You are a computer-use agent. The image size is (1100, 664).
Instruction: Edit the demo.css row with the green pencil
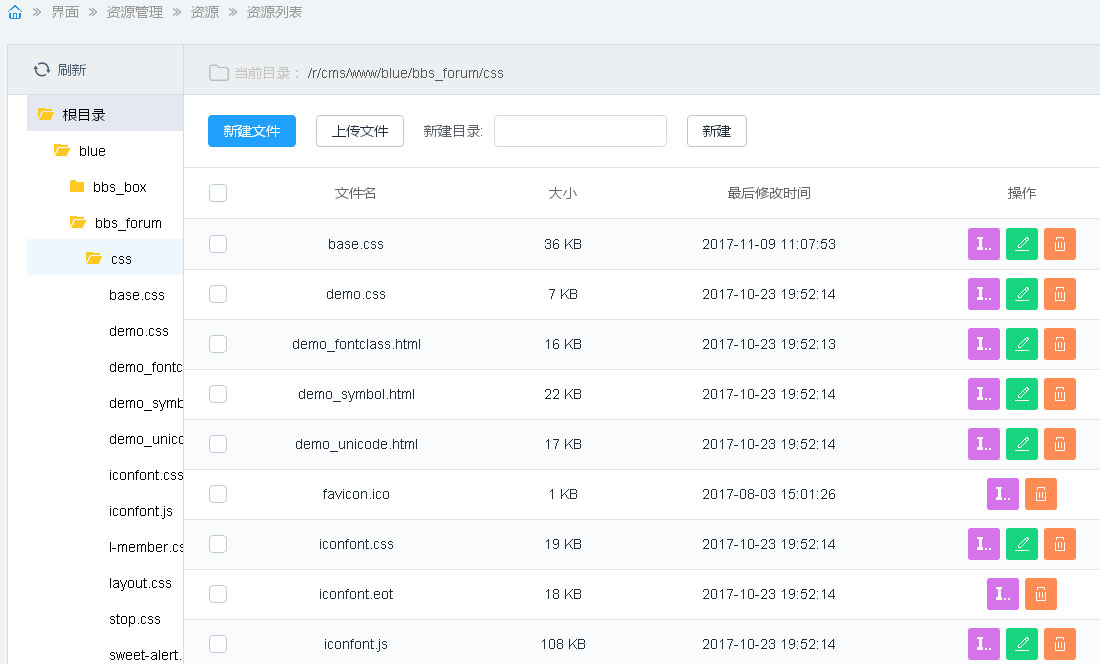[x=1021, y=294]
